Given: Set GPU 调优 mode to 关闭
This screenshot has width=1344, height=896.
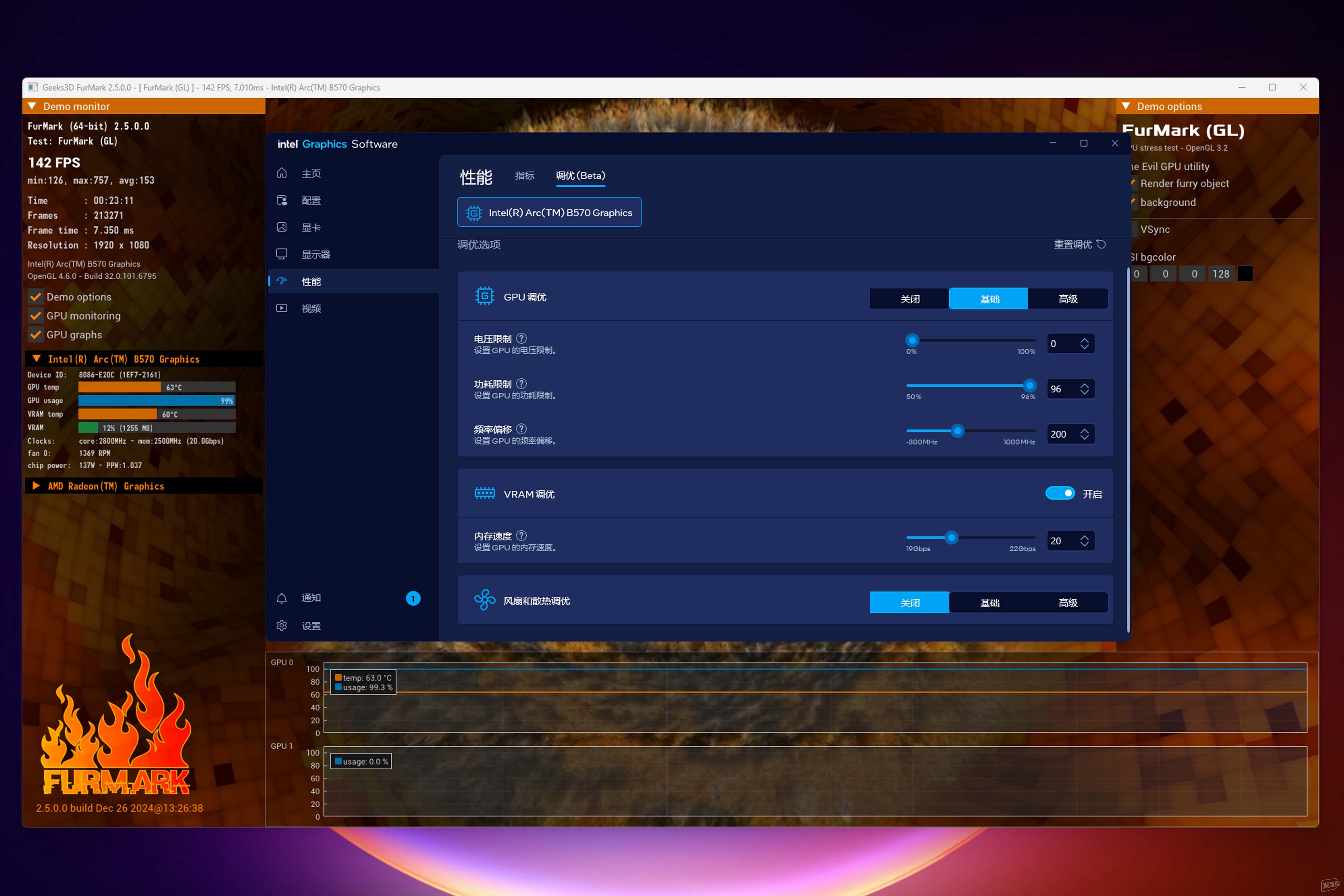Looking at the screenshot, I should 909,299.
